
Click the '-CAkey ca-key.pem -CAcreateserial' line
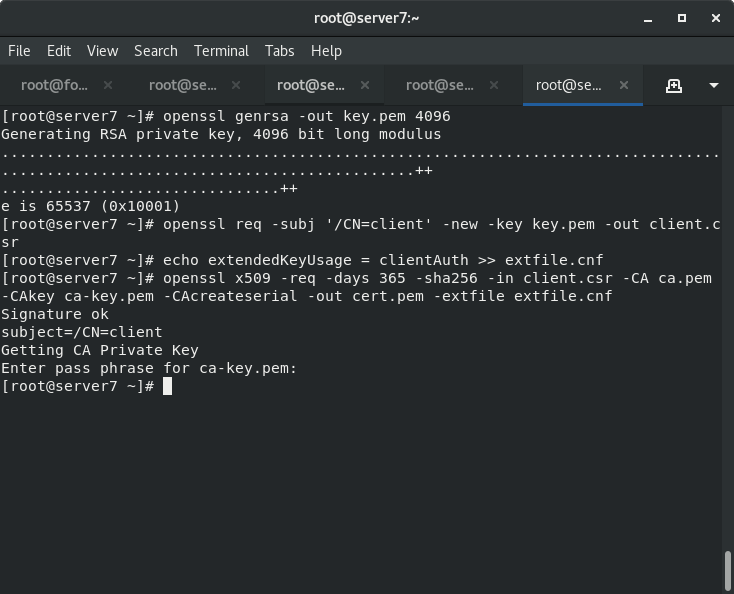tap(307, 296)
